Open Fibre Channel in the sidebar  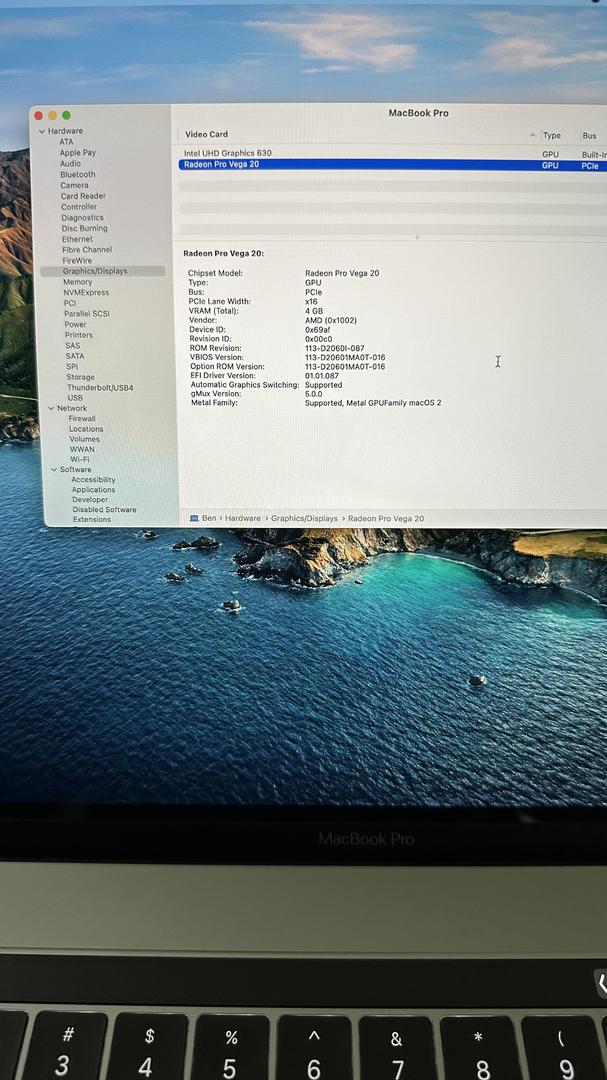(x=87, y=249)
